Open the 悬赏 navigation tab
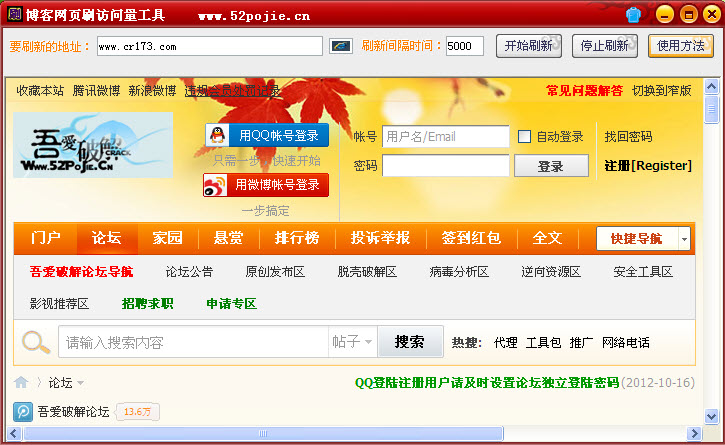The image size is (725, 445). (x=228, y=238)
